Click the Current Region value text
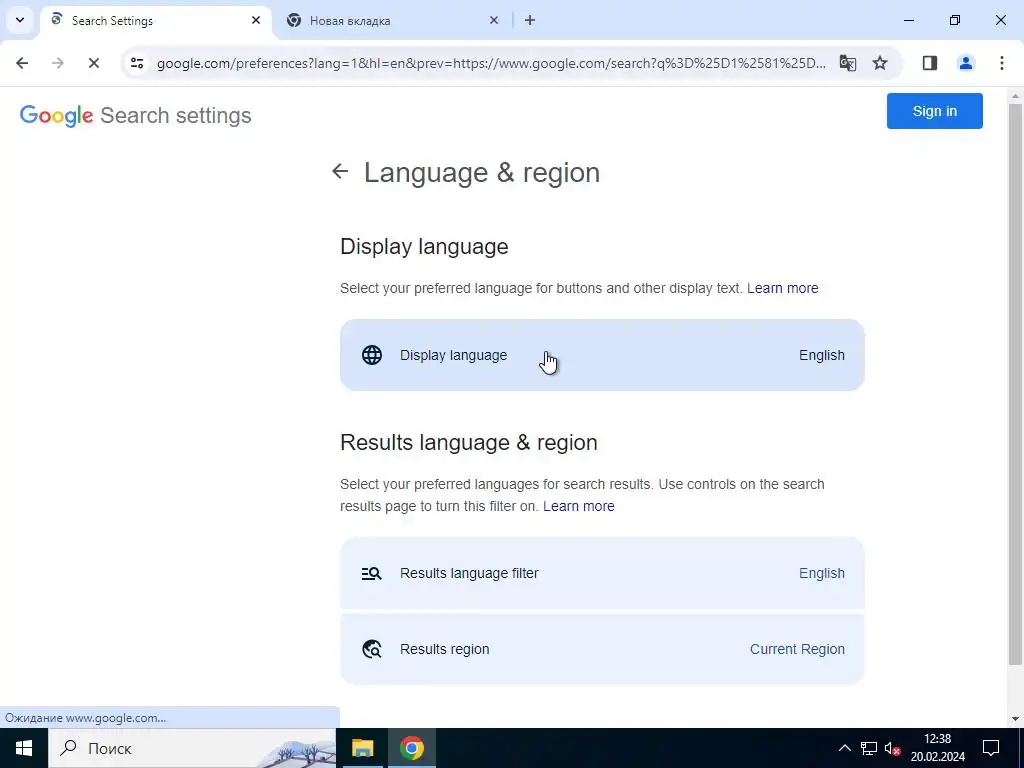 797,649
